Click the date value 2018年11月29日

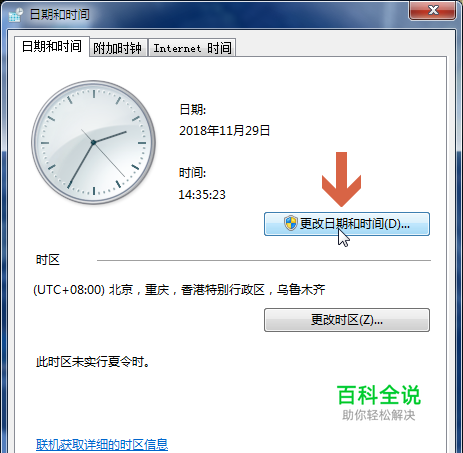click(225, 131)
